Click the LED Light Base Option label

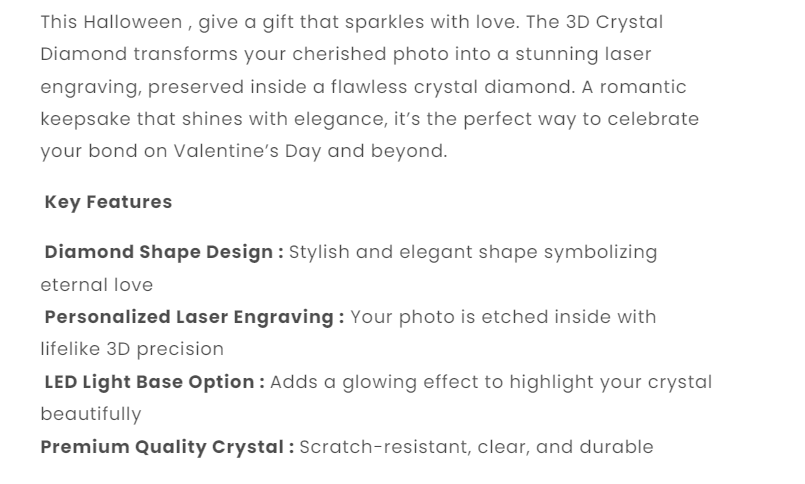click(x=155, y=382)
